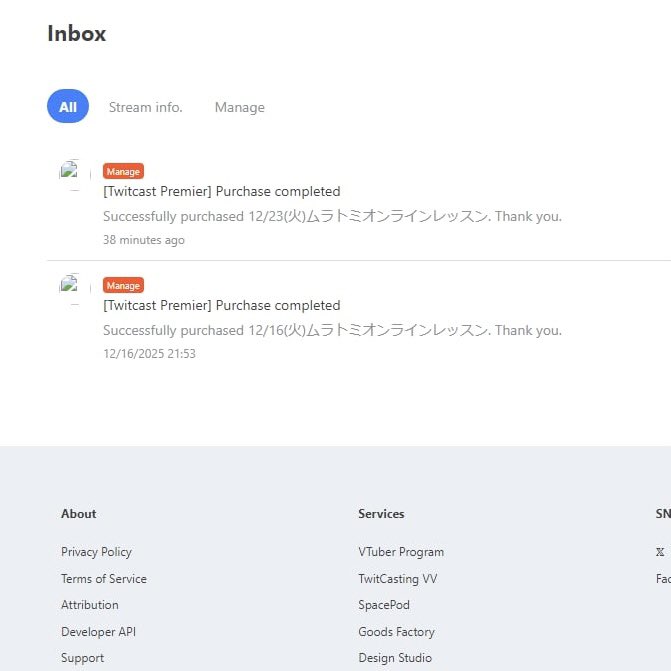671x671 pixels.
Task: Click the Services footer heading
Action: [x=381, y=514]
